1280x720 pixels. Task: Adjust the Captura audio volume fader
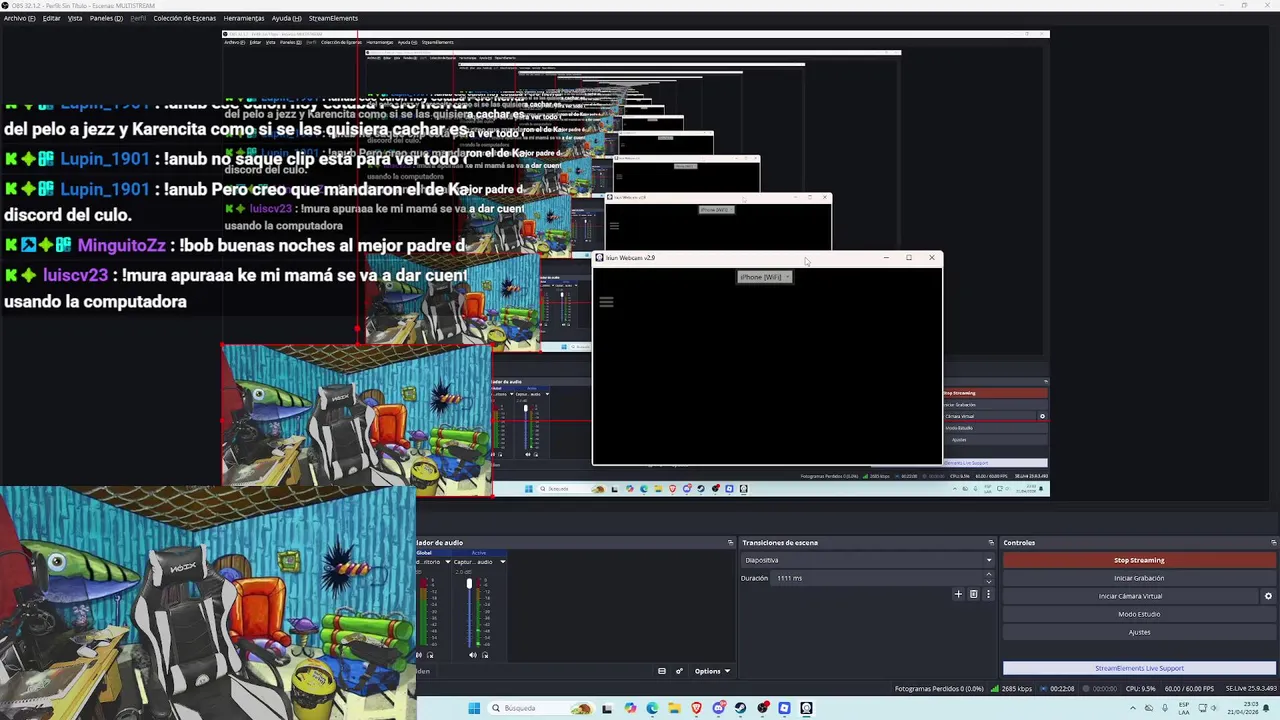(x=469, y=583)
